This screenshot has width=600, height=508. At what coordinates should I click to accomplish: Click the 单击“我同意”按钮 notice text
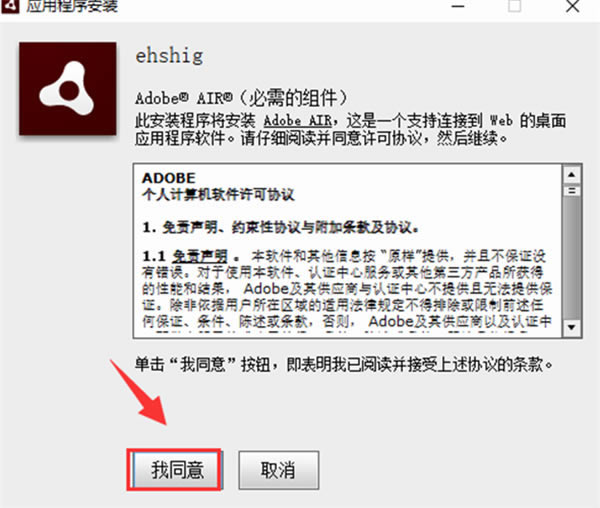click(344, 364)
